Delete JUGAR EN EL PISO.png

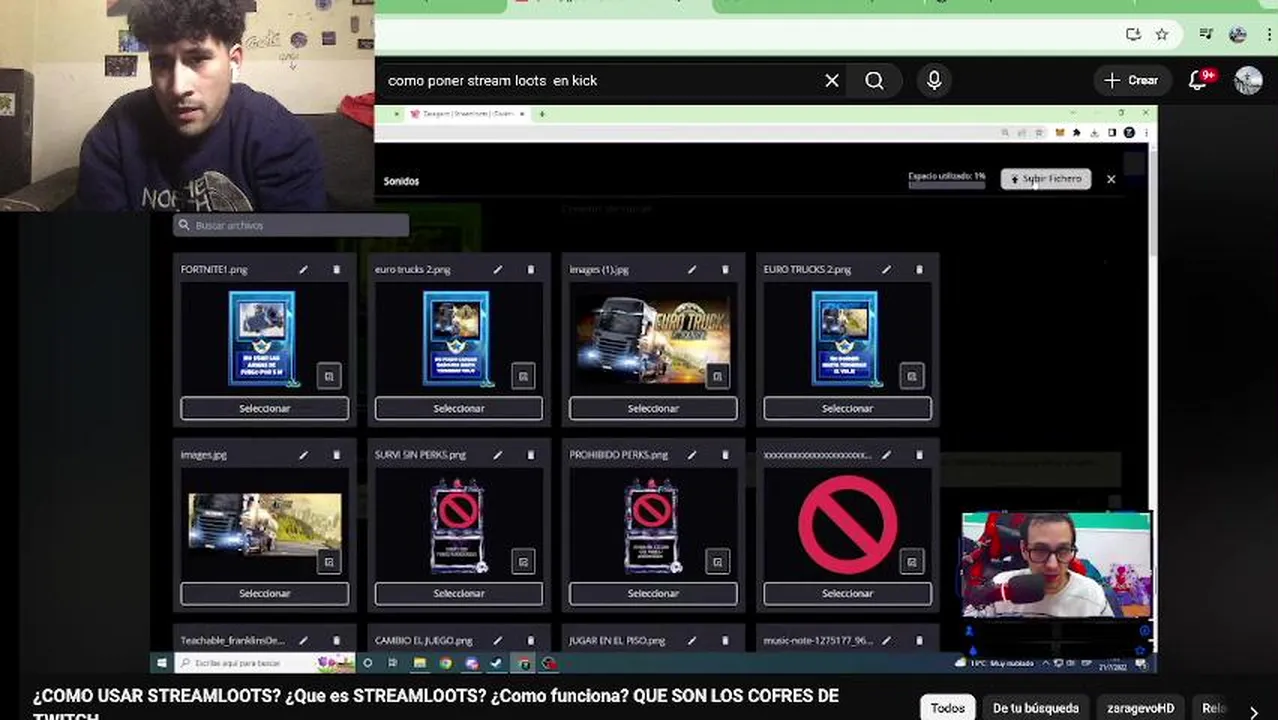tap(725, 640)
